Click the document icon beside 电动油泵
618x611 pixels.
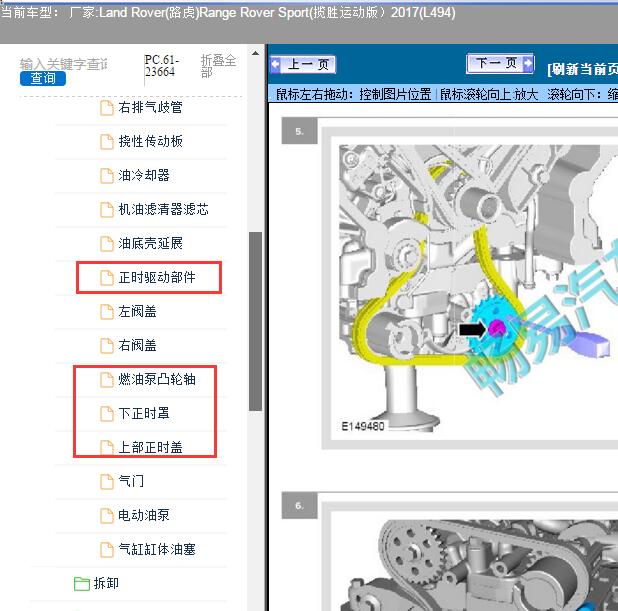107,516
